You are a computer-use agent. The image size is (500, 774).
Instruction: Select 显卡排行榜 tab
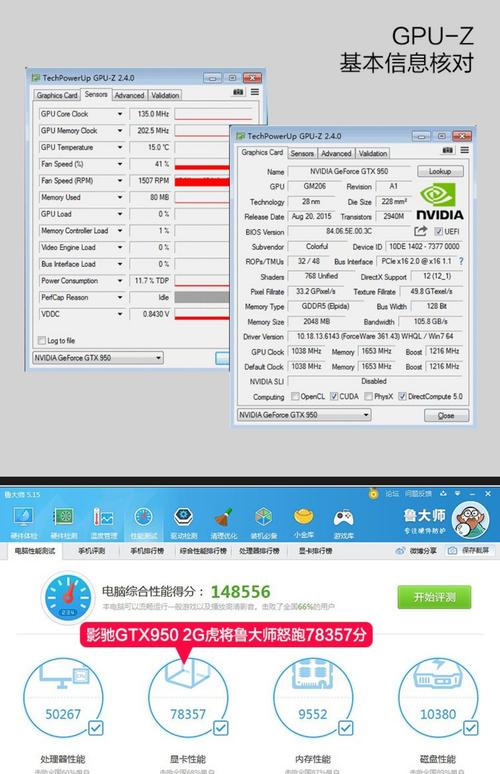[315, 551]
